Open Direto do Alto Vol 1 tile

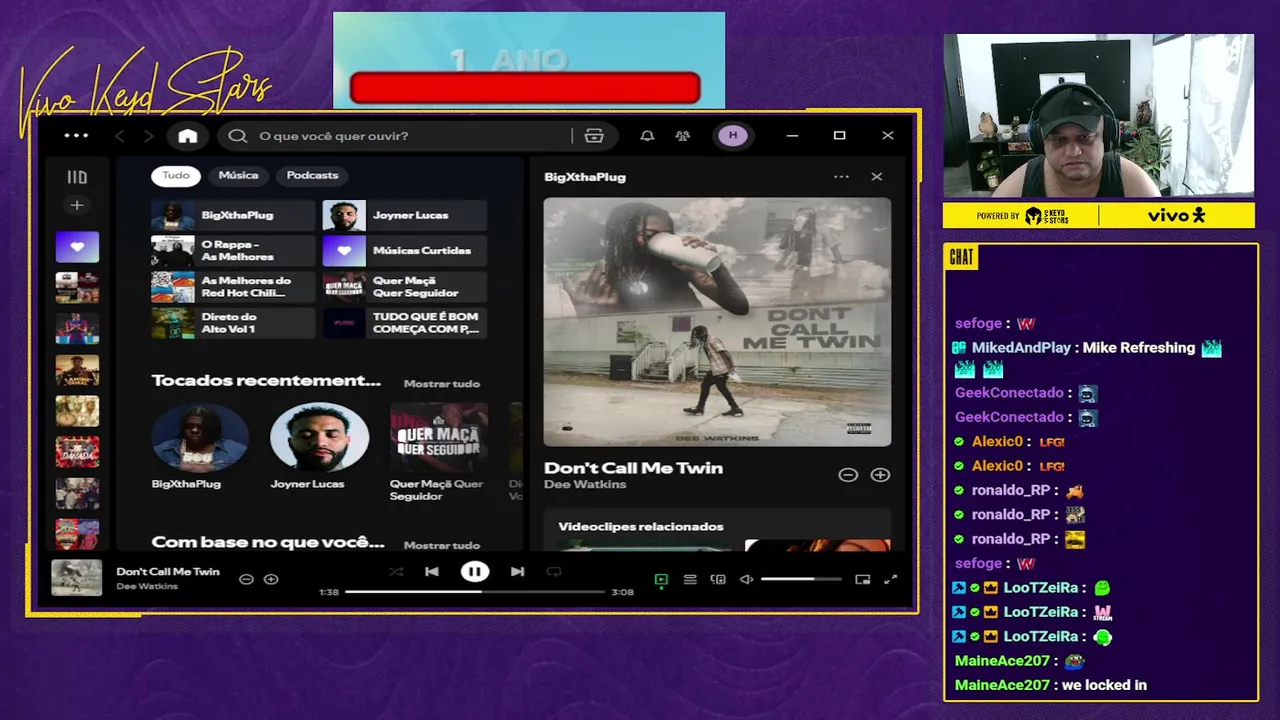233,323
